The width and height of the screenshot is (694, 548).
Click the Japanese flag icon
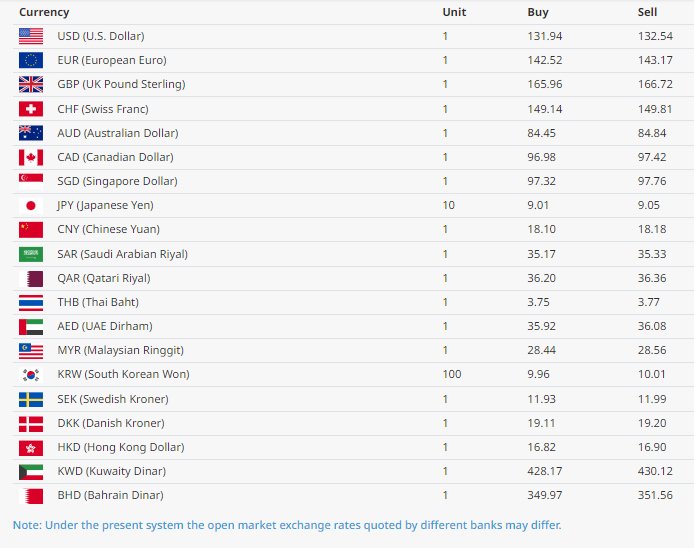[x=31, y=205]
